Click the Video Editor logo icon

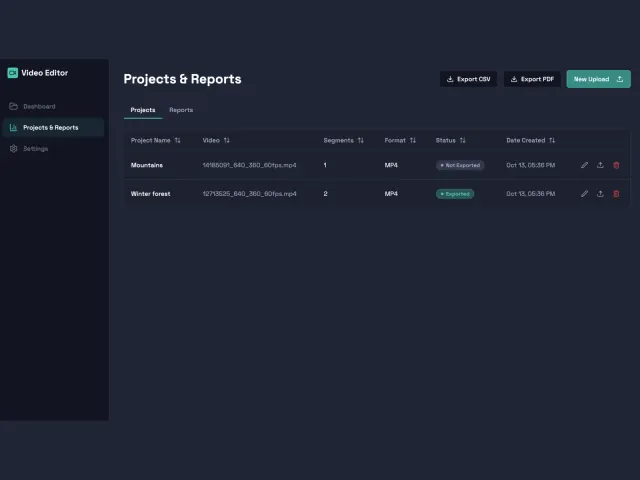tap(13, 73)
